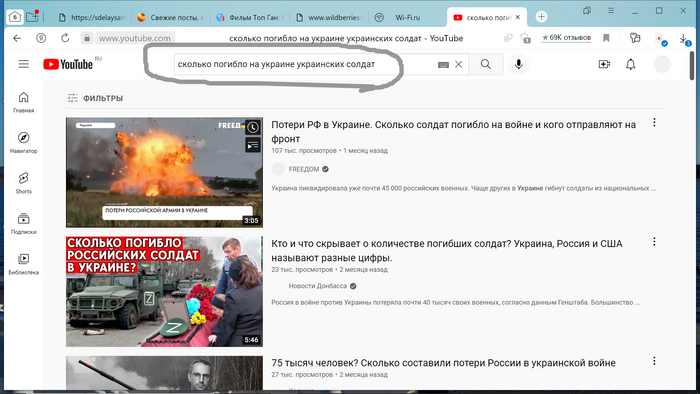The height and width of the screenshot is (394, 700).
Task: Open the YouTube hamburger guide menu
Action: tap(24, 64)
